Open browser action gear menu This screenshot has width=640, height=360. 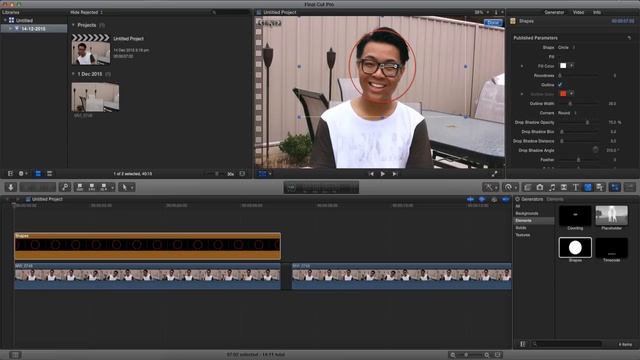[x=22, y=173]
